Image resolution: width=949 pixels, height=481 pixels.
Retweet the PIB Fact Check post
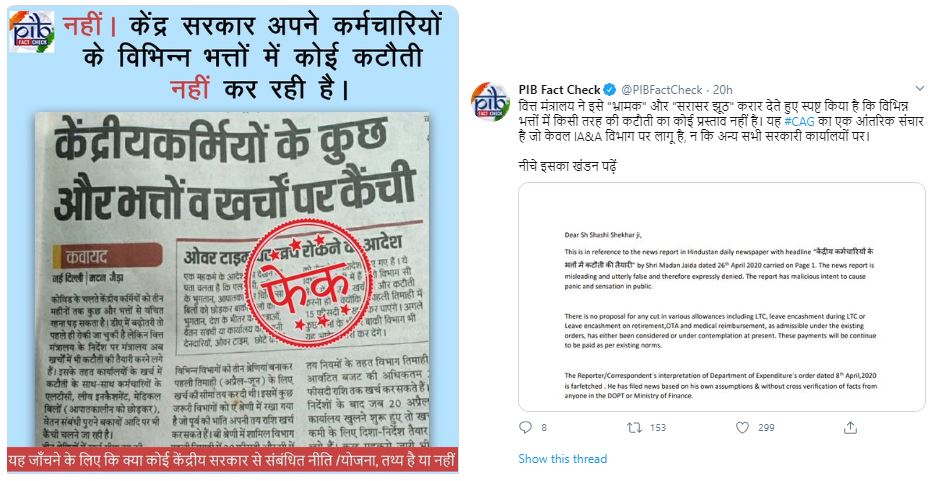tap(634, 428)
